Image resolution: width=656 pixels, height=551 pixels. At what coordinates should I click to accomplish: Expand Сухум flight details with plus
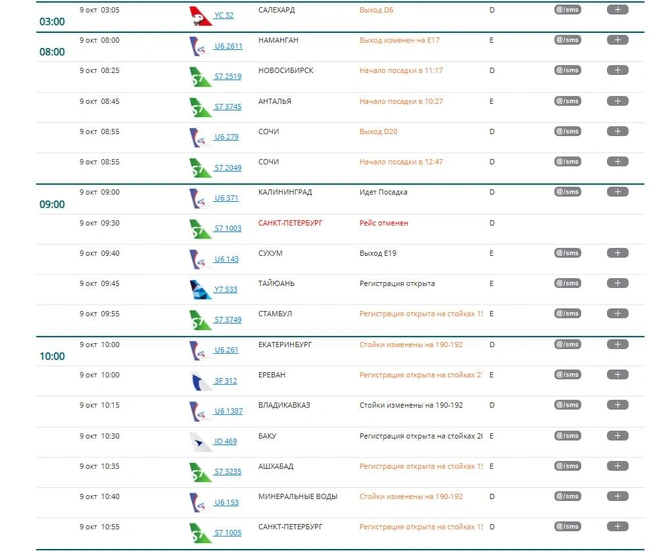[x=618, y=253]
